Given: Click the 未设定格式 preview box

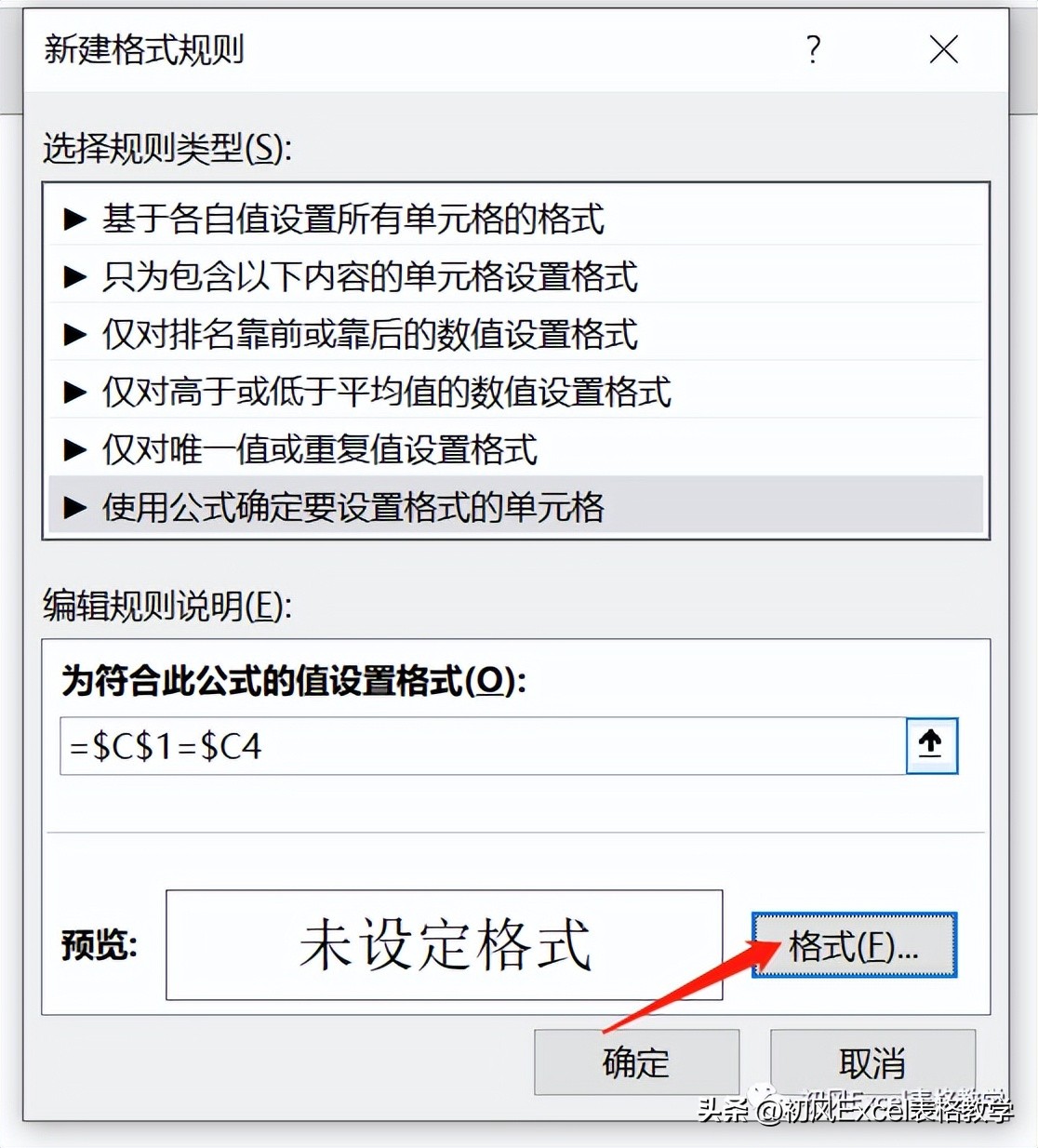Looking at the screenshot, I should point(445,944).
